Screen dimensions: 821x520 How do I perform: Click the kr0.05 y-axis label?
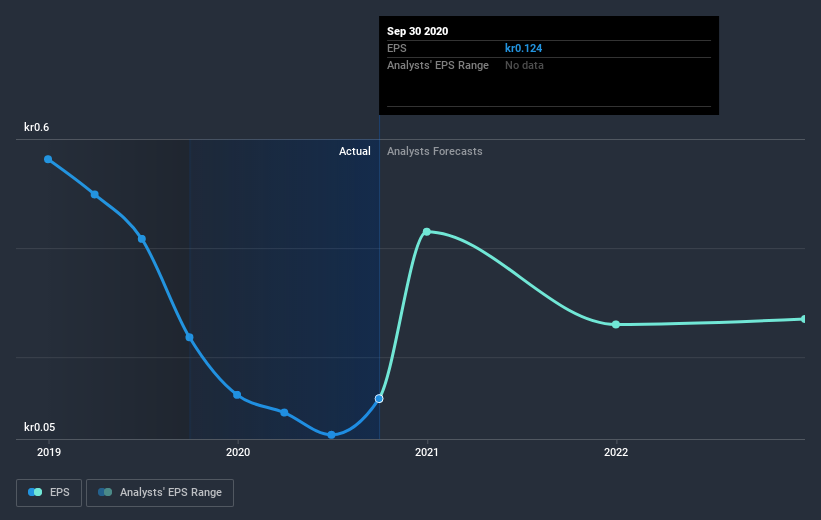(39, 427)
